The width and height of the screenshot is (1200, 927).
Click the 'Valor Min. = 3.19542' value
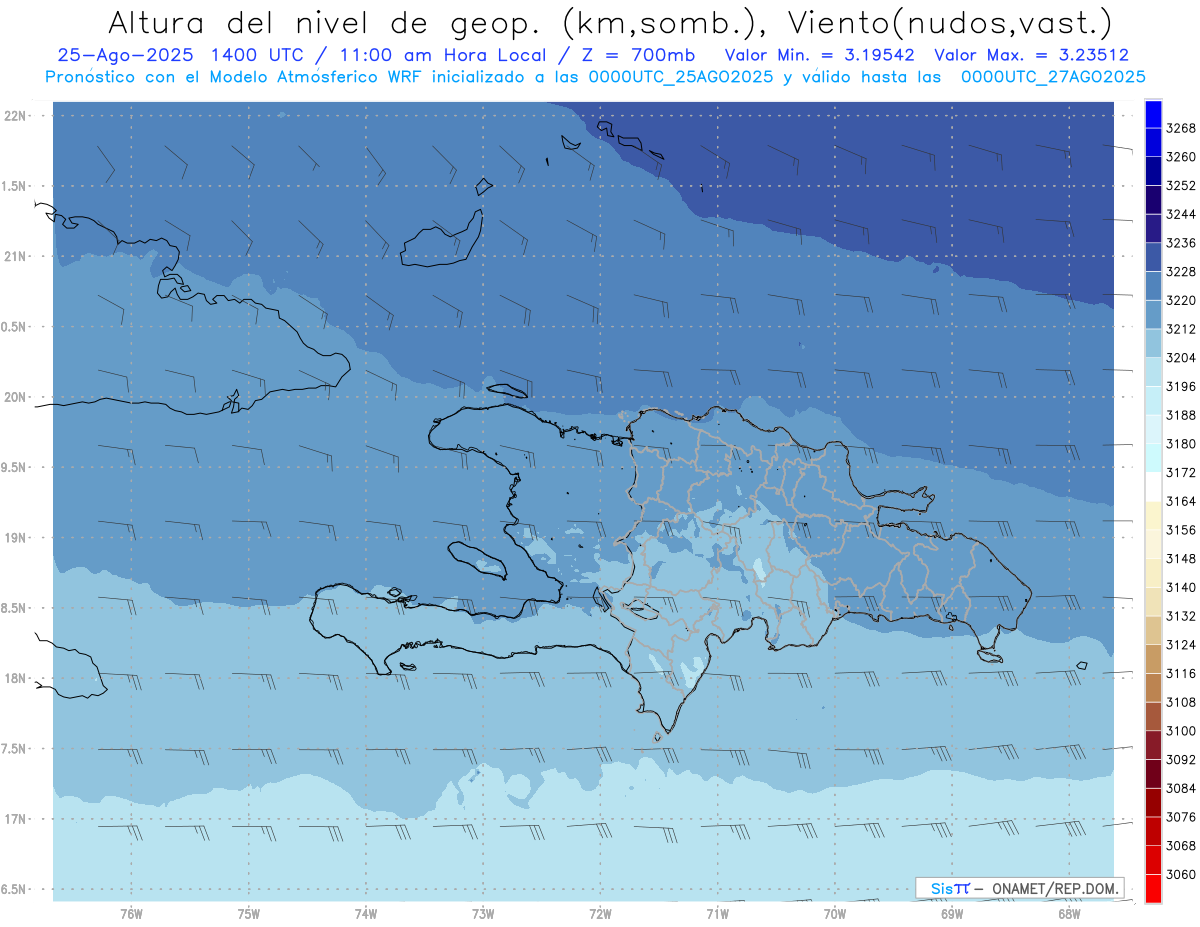(x=821, y=55)
